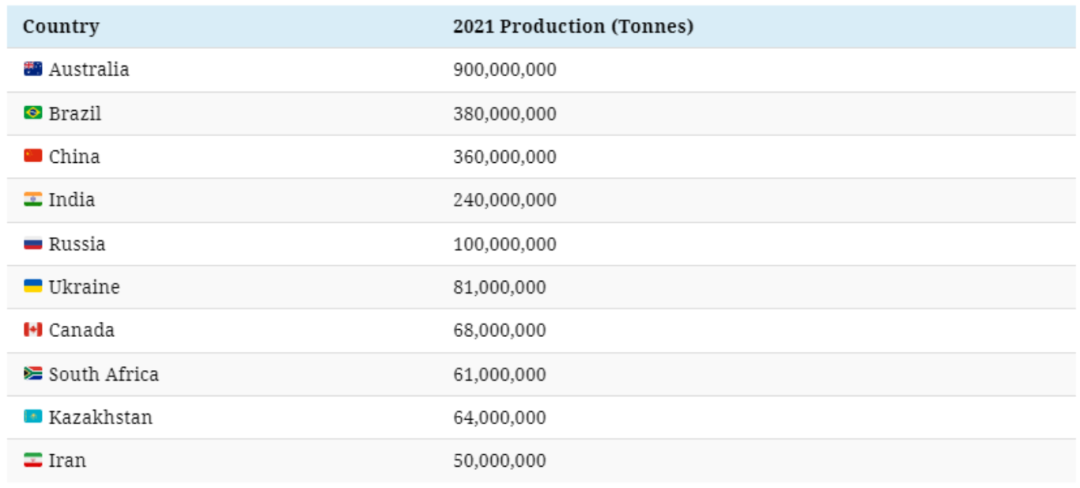The width and height of the screenshot is (1080, 488).
Task: Click the Country column header
Action: click(61, 27)
